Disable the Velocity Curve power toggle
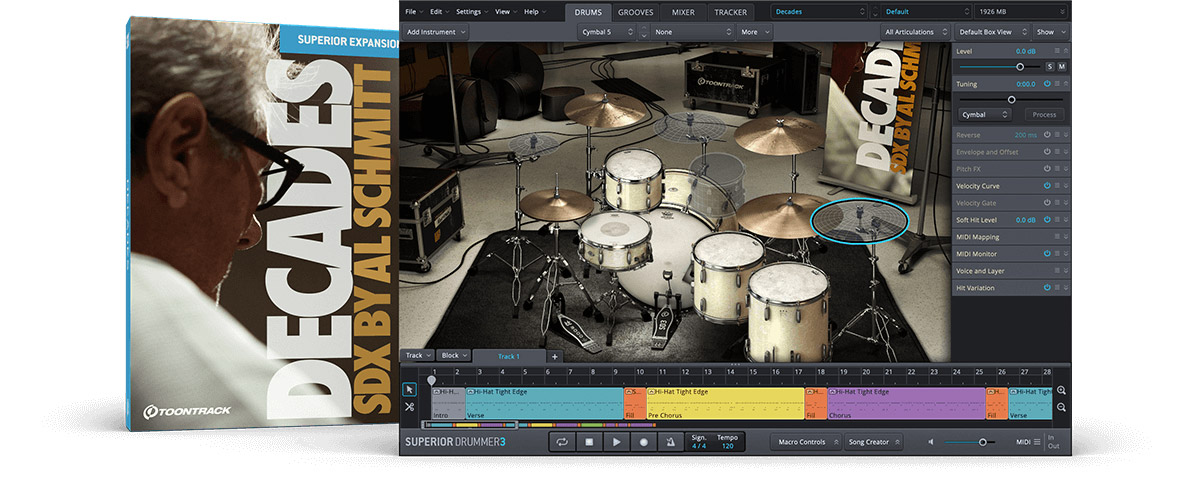 tap(1047, 186)
